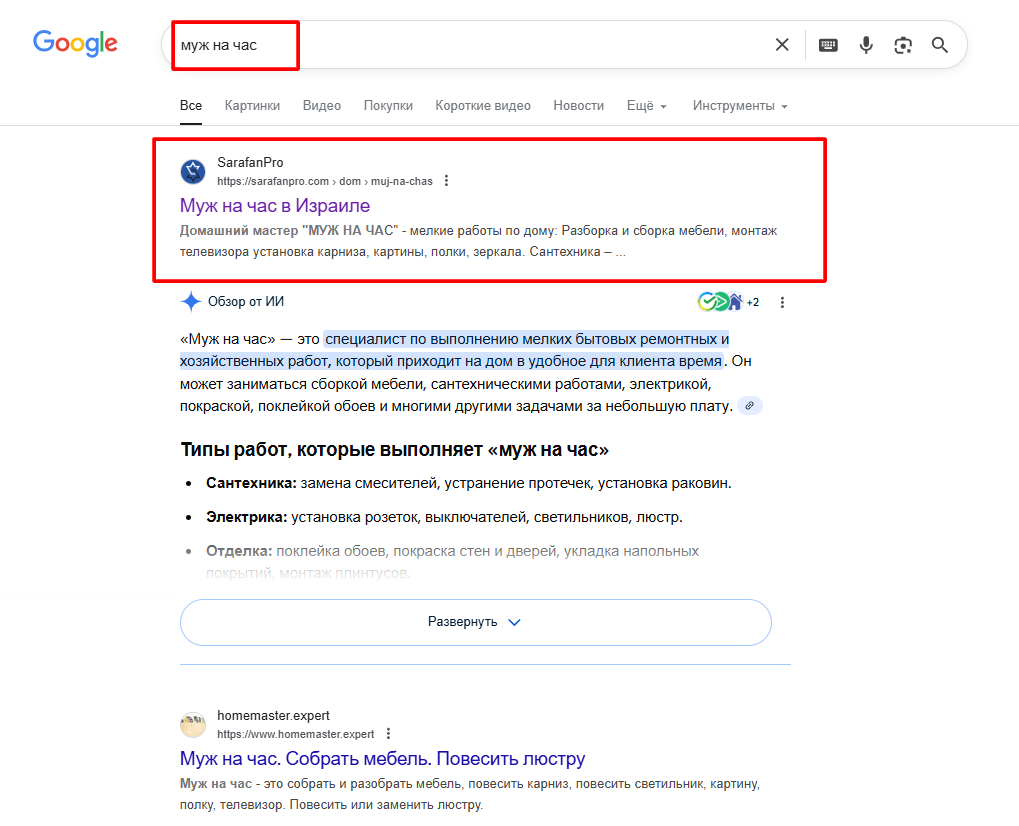Open search by image camera icon
1019x826 pixels.
click(x=903, y=45)
